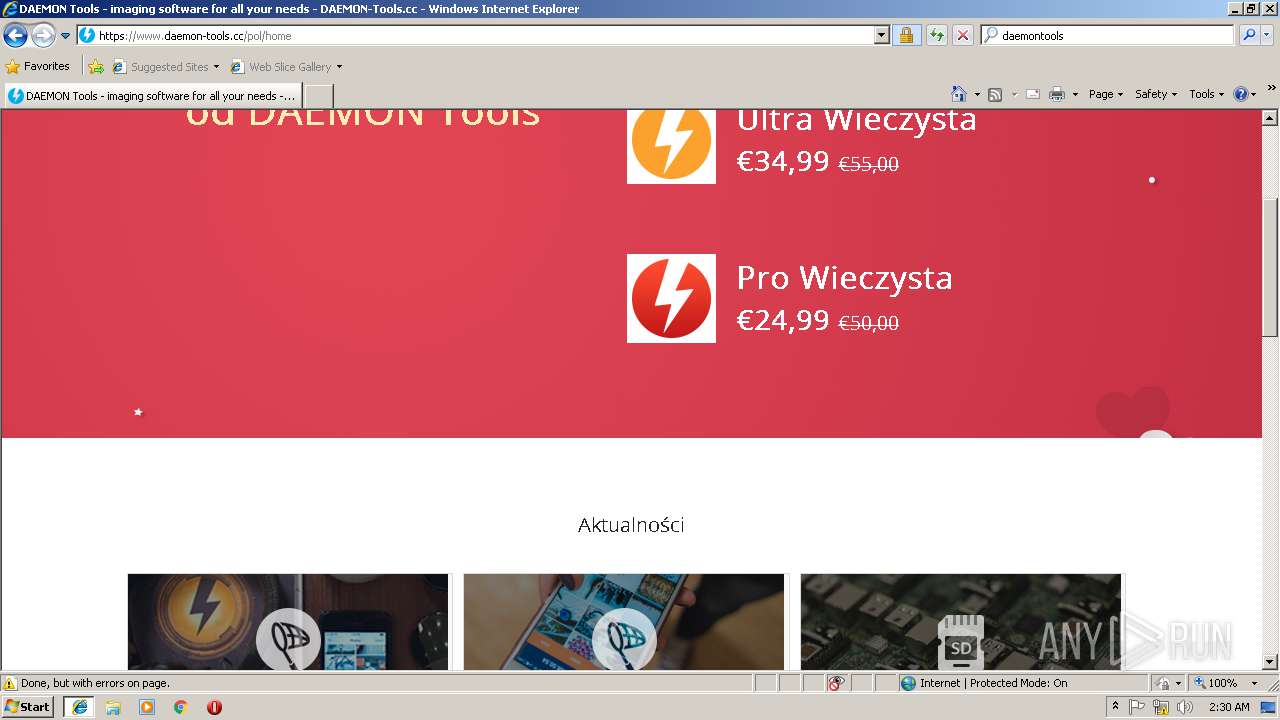Open the Windows Start menu

click(28, 706)
